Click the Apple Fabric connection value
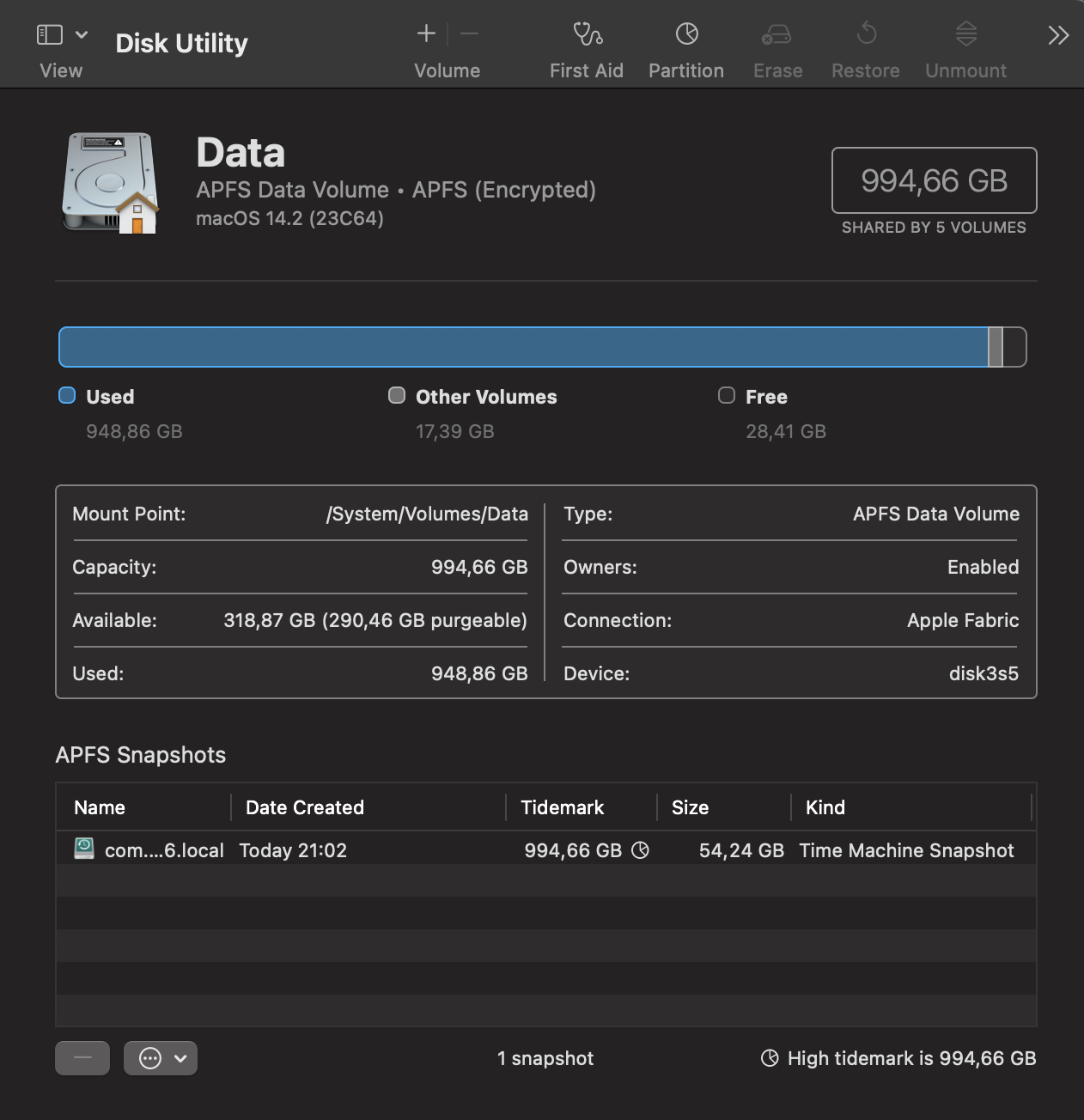The image size is (1084, 1120). coord(963,620)
